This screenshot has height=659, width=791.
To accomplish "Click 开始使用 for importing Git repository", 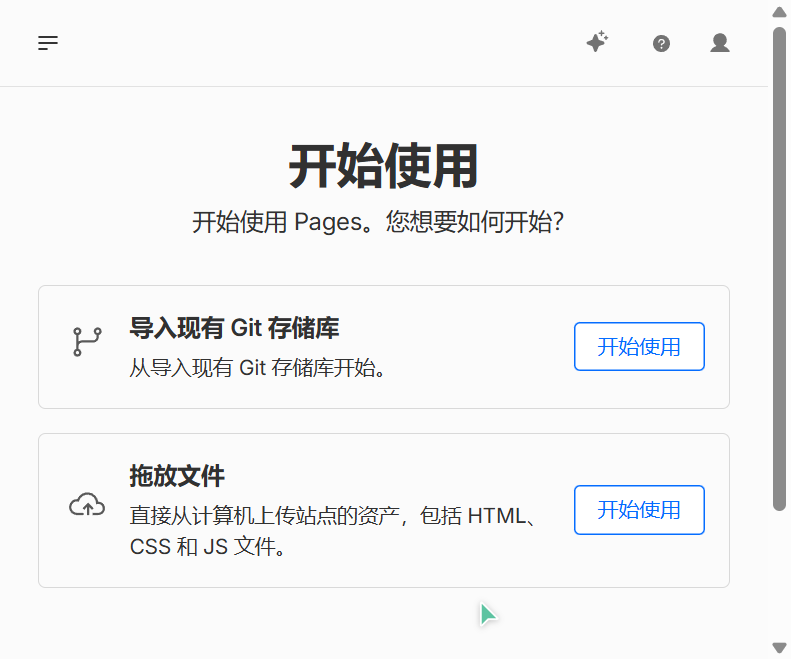I will (x=639, y=347).
